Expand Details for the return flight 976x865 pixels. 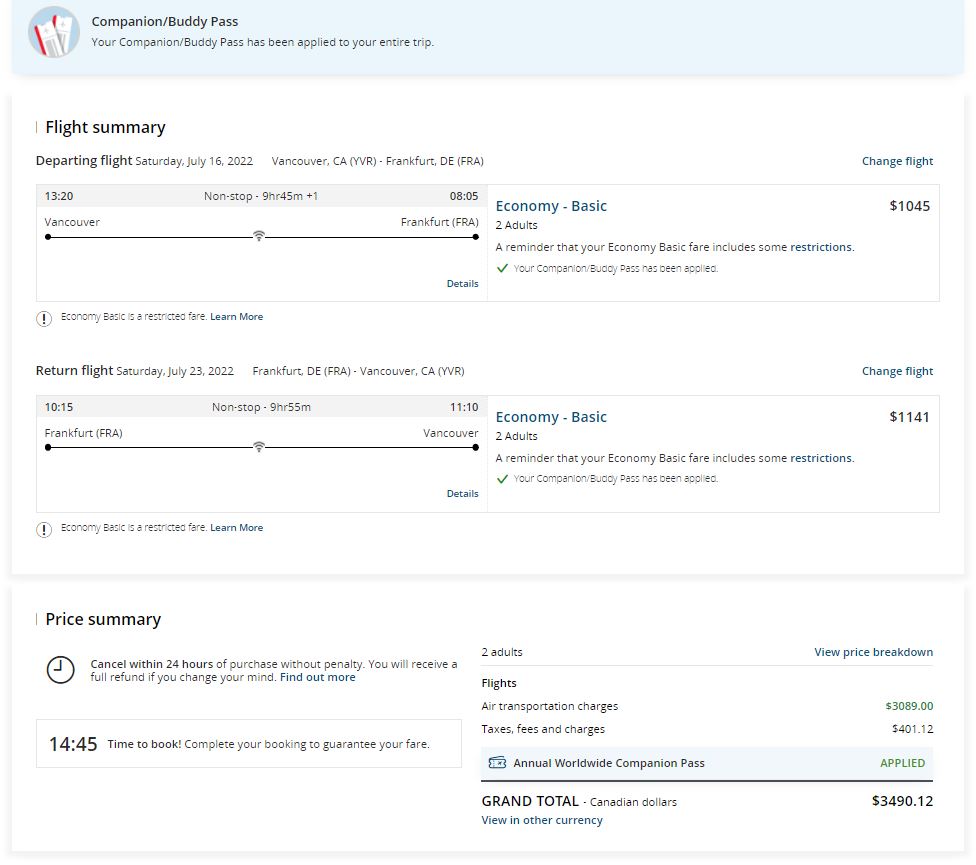462,494
